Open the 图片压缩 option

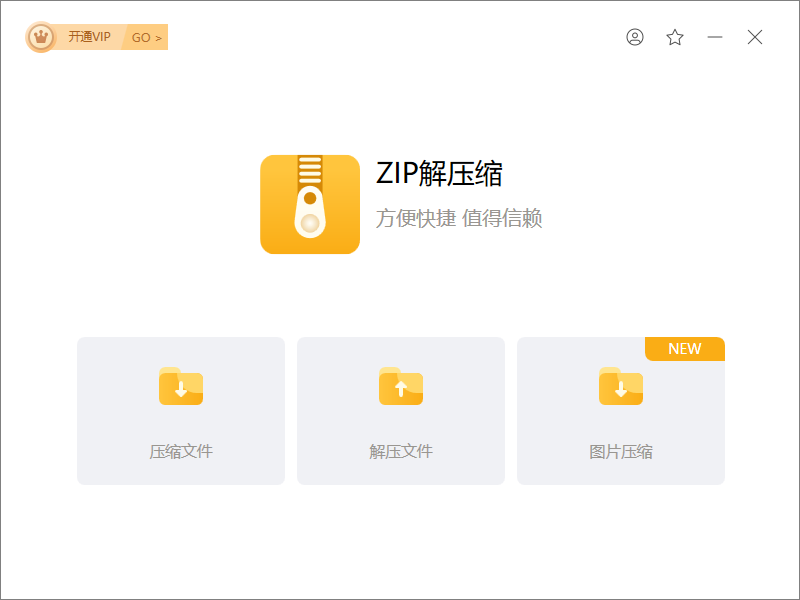(620, 411)
